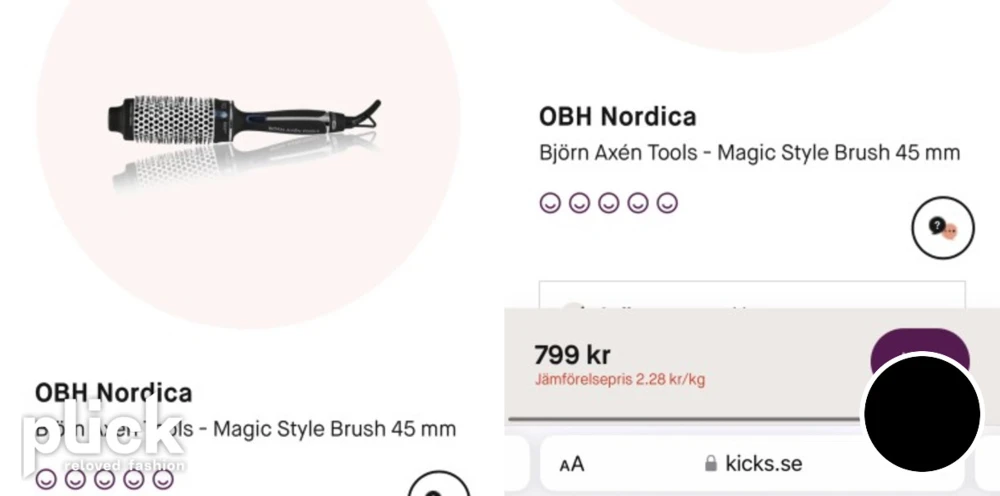Open the help chat bubble icon
Image resolution: width=1000 pixels, height=496 pixels.
(943, 228)
